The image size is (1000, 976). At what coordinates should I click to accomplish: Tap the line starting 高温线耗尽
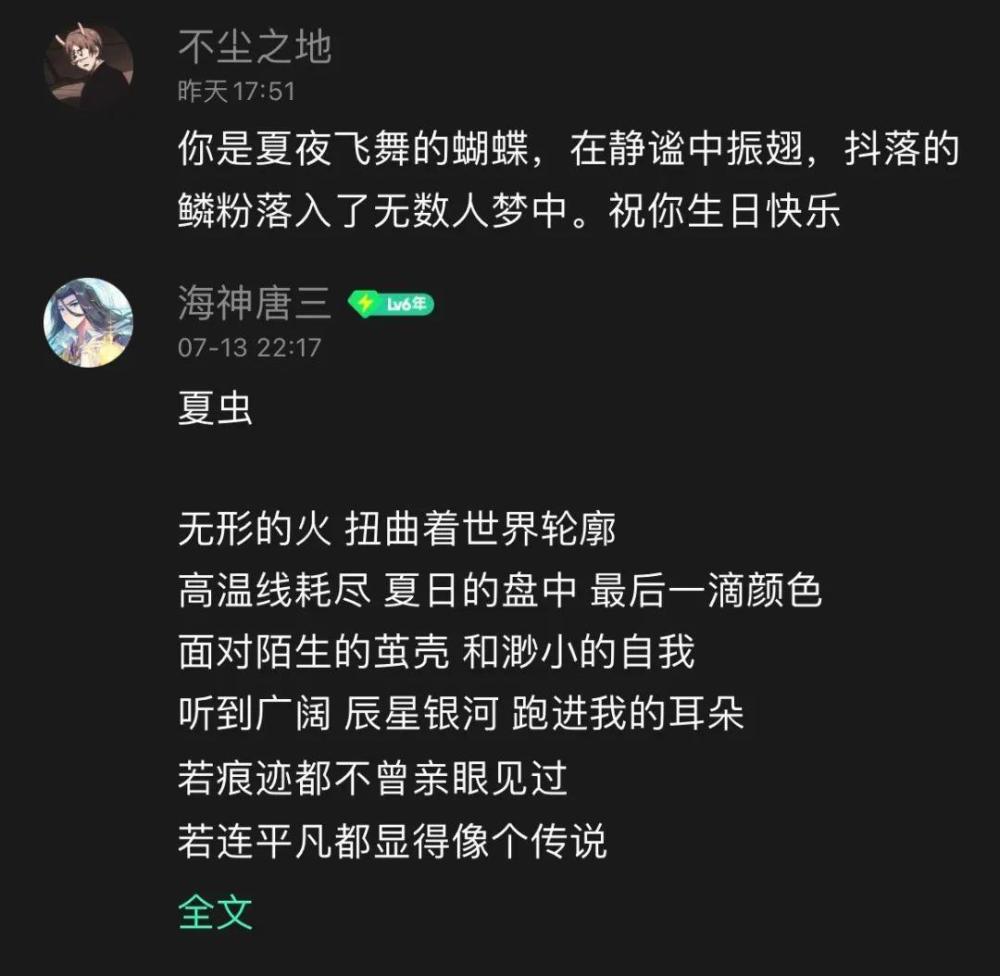tap(500, 590)
